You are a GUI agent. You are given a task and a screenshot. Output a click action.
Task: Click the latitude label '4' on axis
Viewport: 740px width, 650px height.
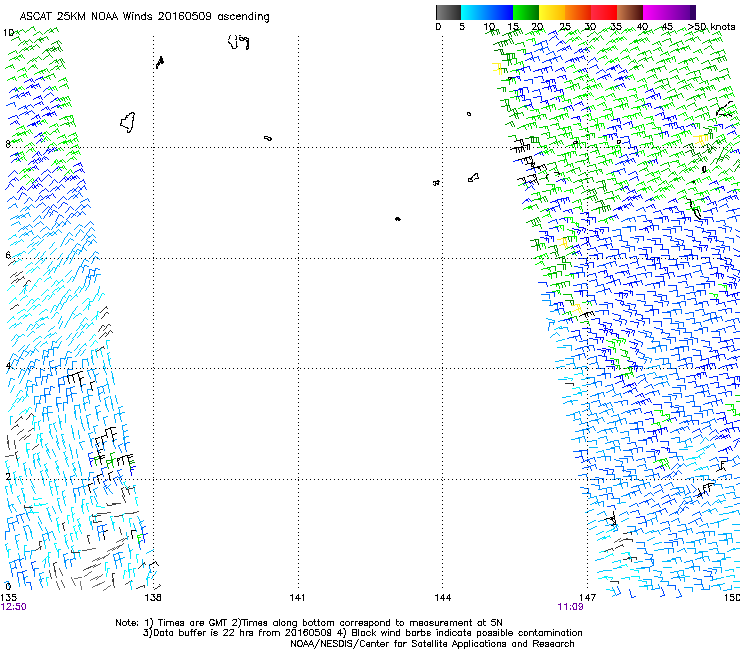(x=8, y=366)
